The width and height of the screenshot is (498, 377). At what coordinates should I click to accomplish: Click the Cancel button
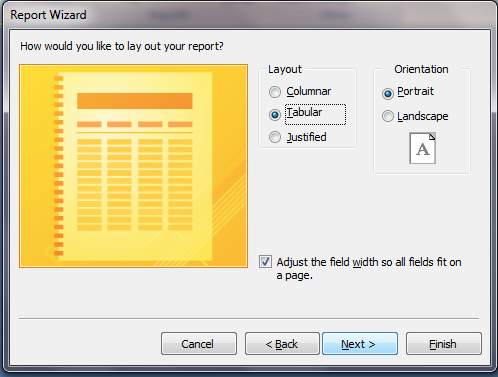pos(199,344)
